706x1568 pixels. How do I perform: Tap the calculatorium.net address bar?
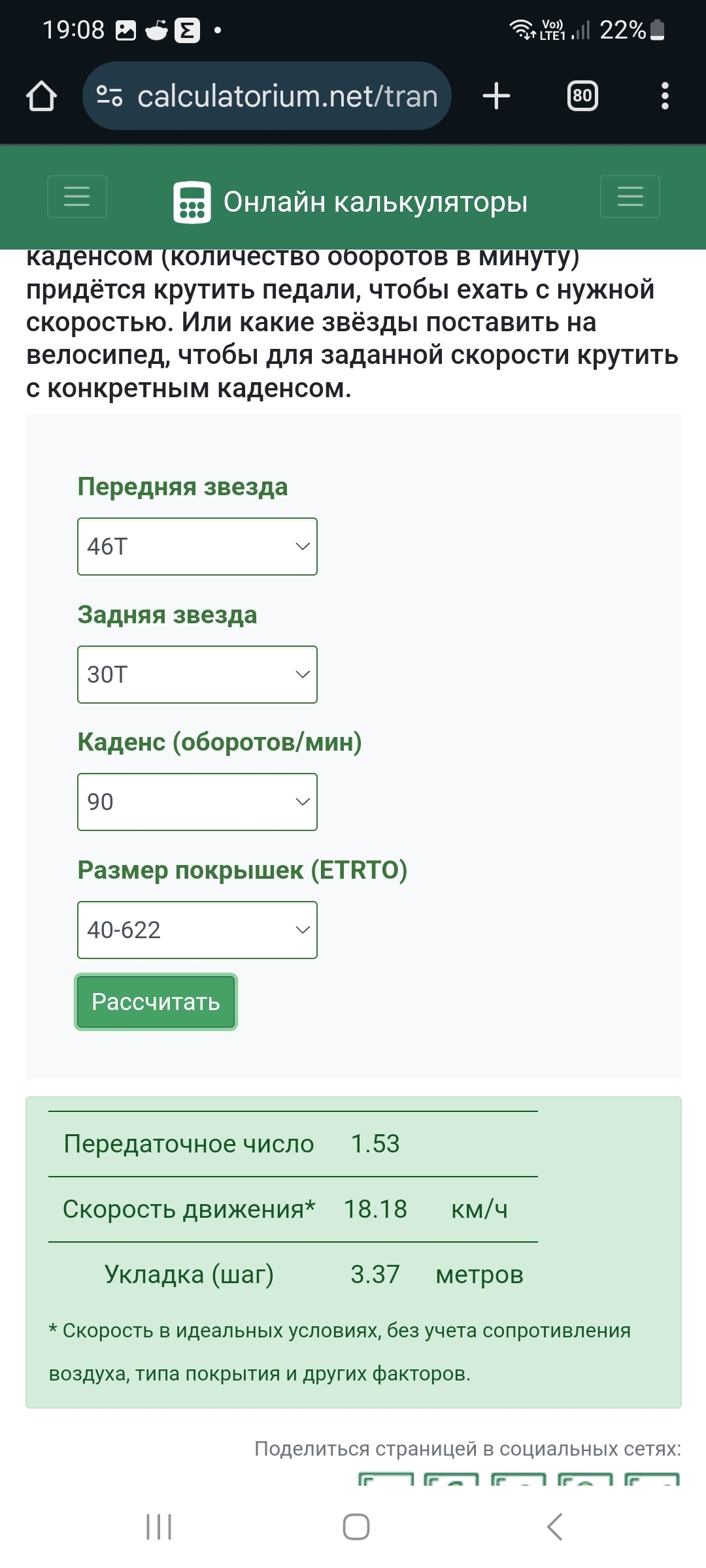(x=286, y=96)
